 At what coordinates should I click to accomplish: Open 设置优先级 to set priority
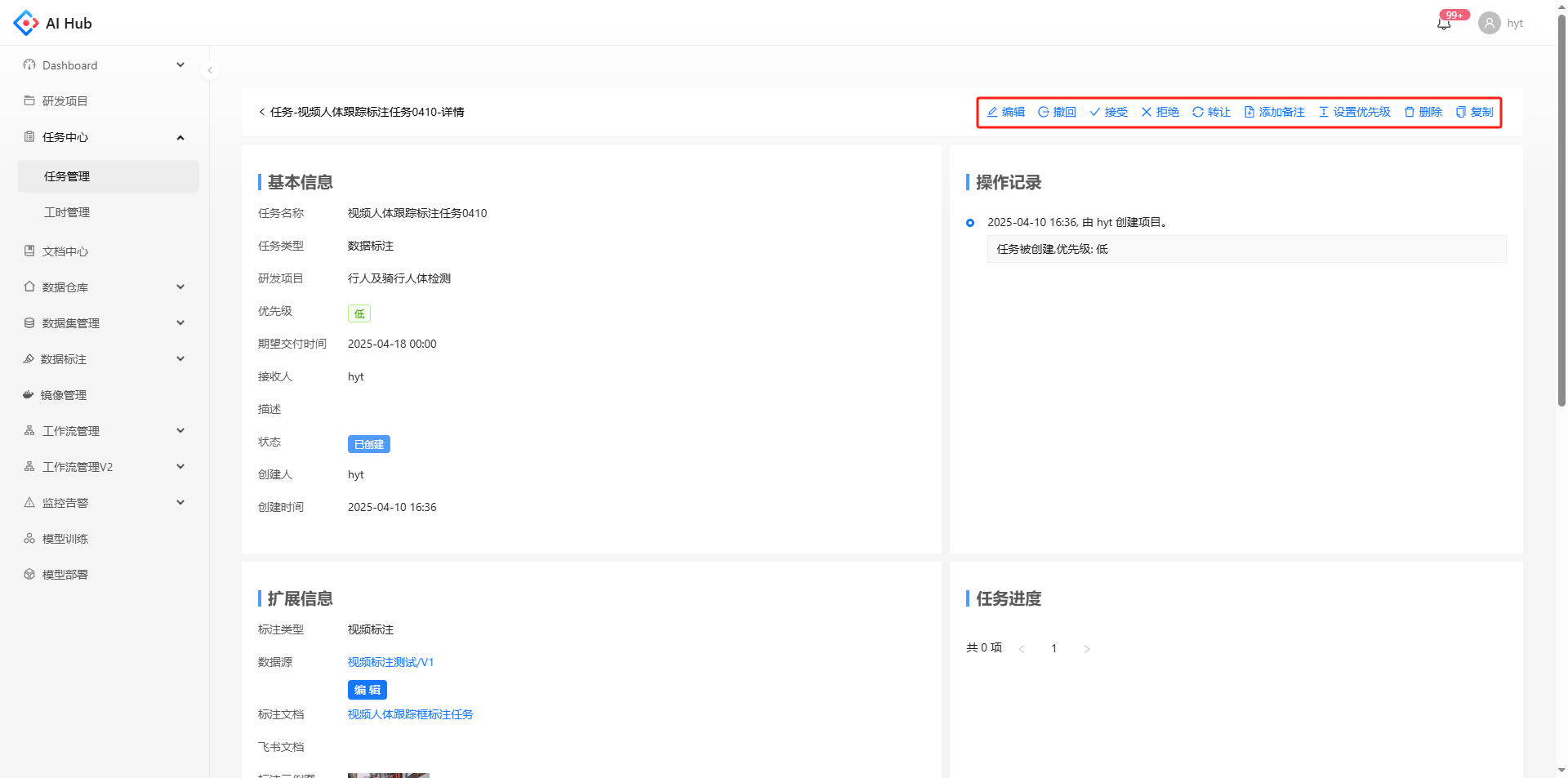point(1354,112)
